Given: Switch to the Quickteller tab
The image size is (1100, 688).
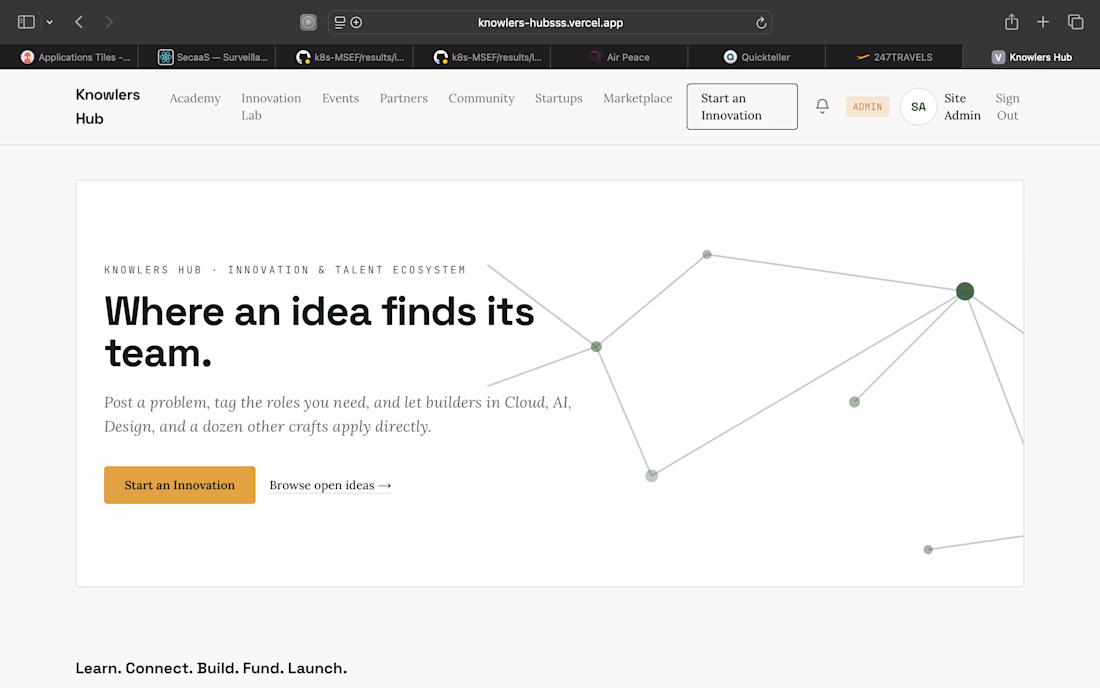Looking at the screenshot, I should [756, 57].
